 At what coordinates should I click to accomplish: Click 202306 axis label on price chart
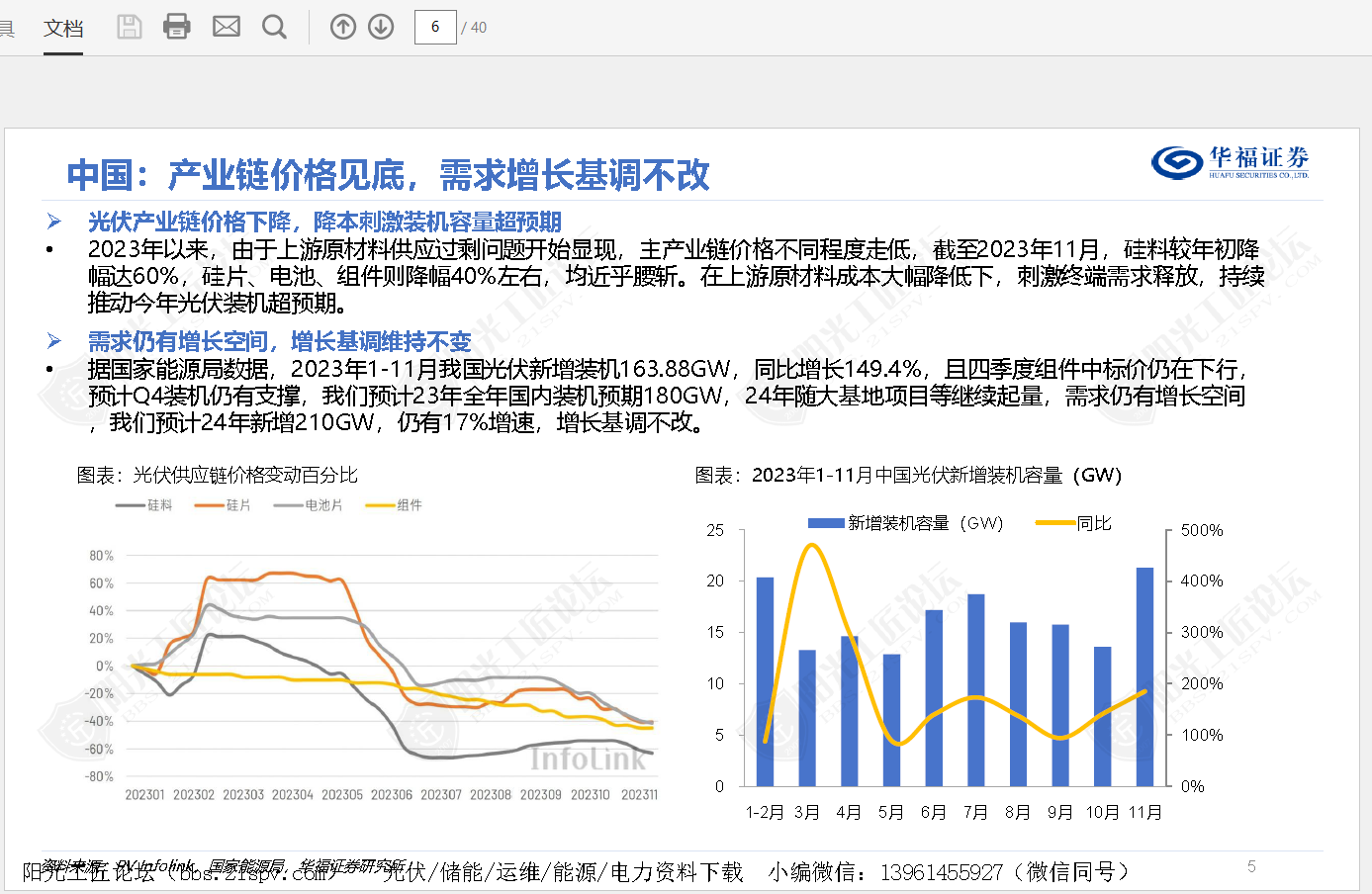pyautogui.click(x=392, y=795)
